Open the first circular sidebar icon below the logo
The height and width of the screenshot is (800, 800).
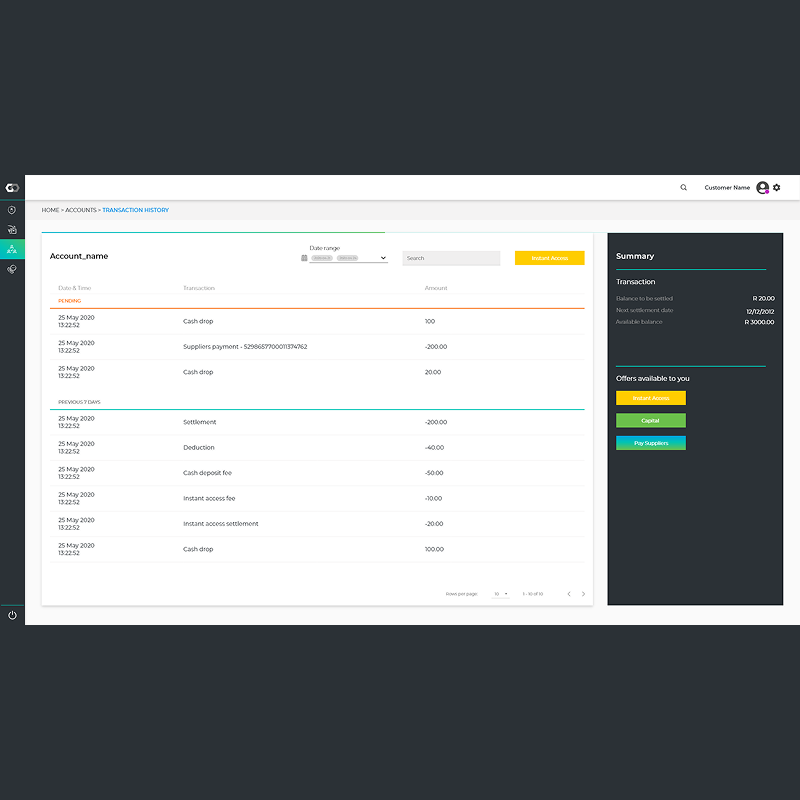[x=12, y=210]
